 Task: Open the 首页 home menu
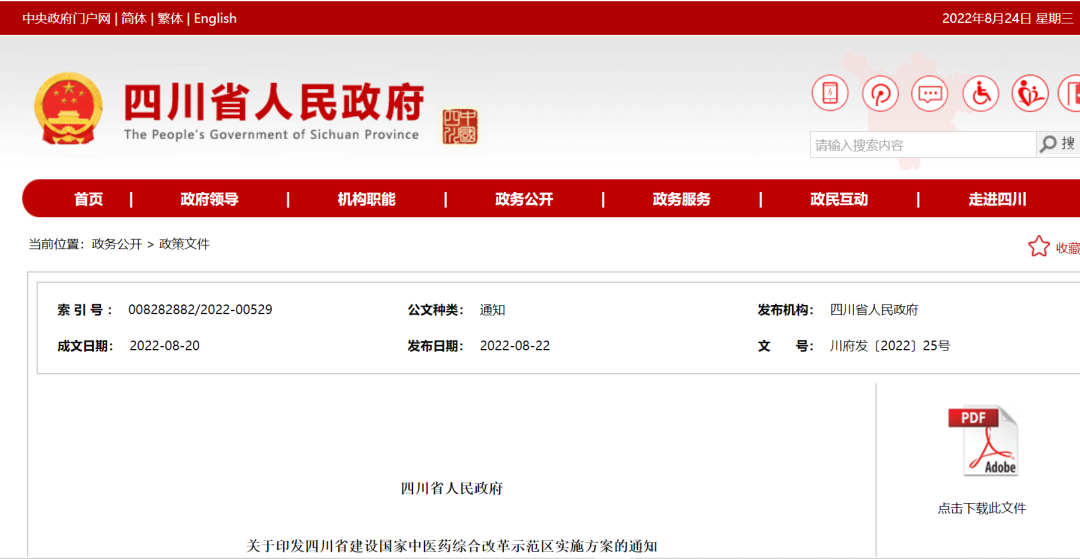[x=89, y=200]
